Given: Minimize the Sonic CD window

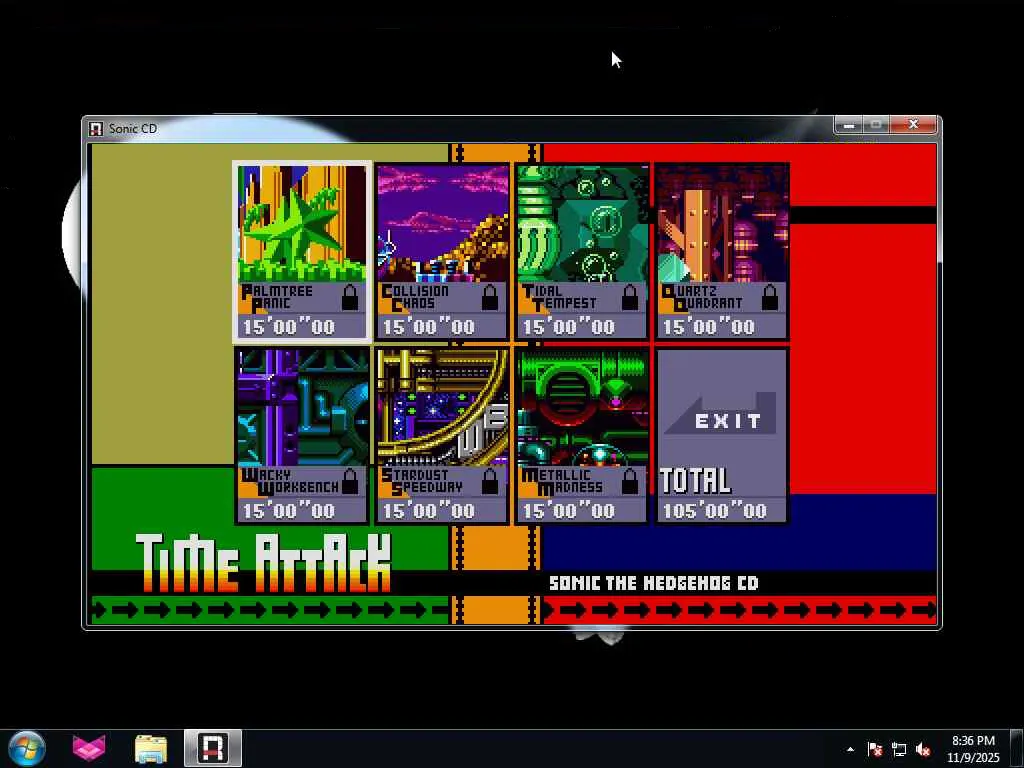Looking at the screenshot, I should point(848,125).
